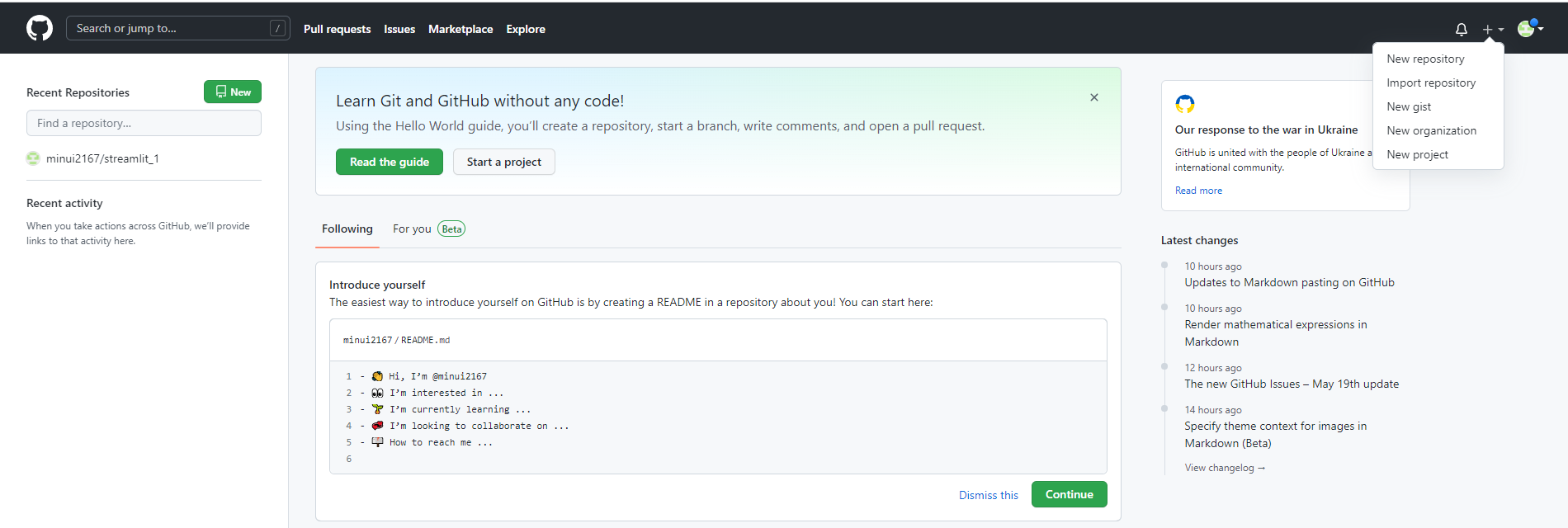Screen dimensions: 1568x528
Task: Click the Beta badge
Action: 451,229
